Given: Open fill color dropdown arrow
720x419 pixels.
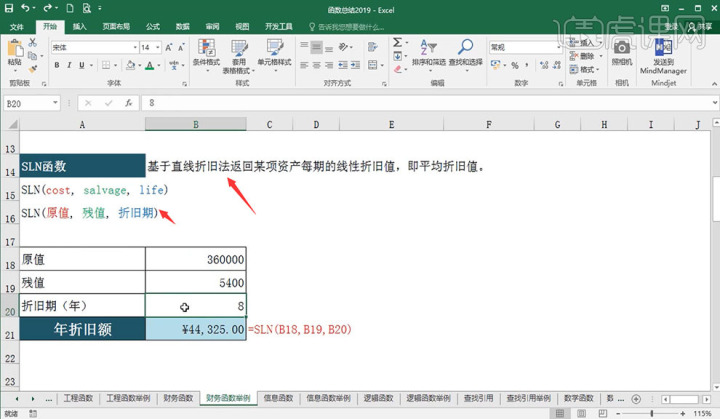Looking at the screenshot, I should click(x=140, y=66).
